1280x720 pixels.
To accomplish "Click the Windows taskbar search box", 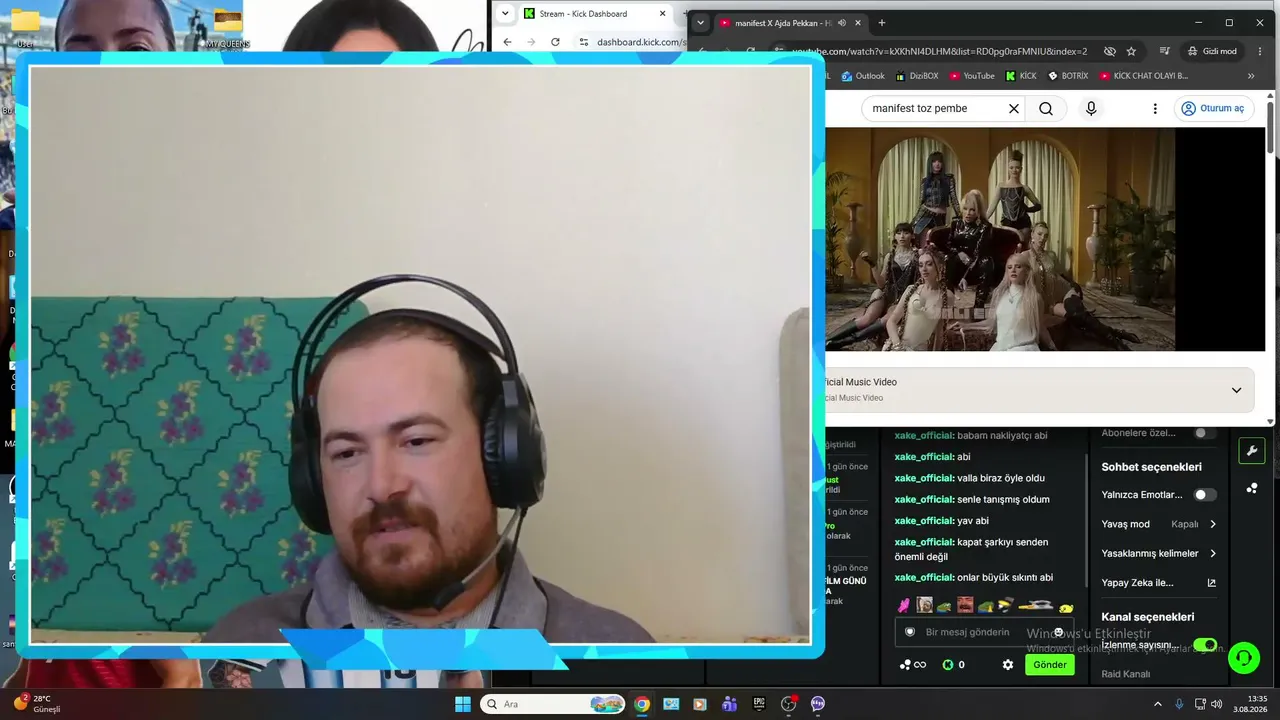I will pos(553,704).
